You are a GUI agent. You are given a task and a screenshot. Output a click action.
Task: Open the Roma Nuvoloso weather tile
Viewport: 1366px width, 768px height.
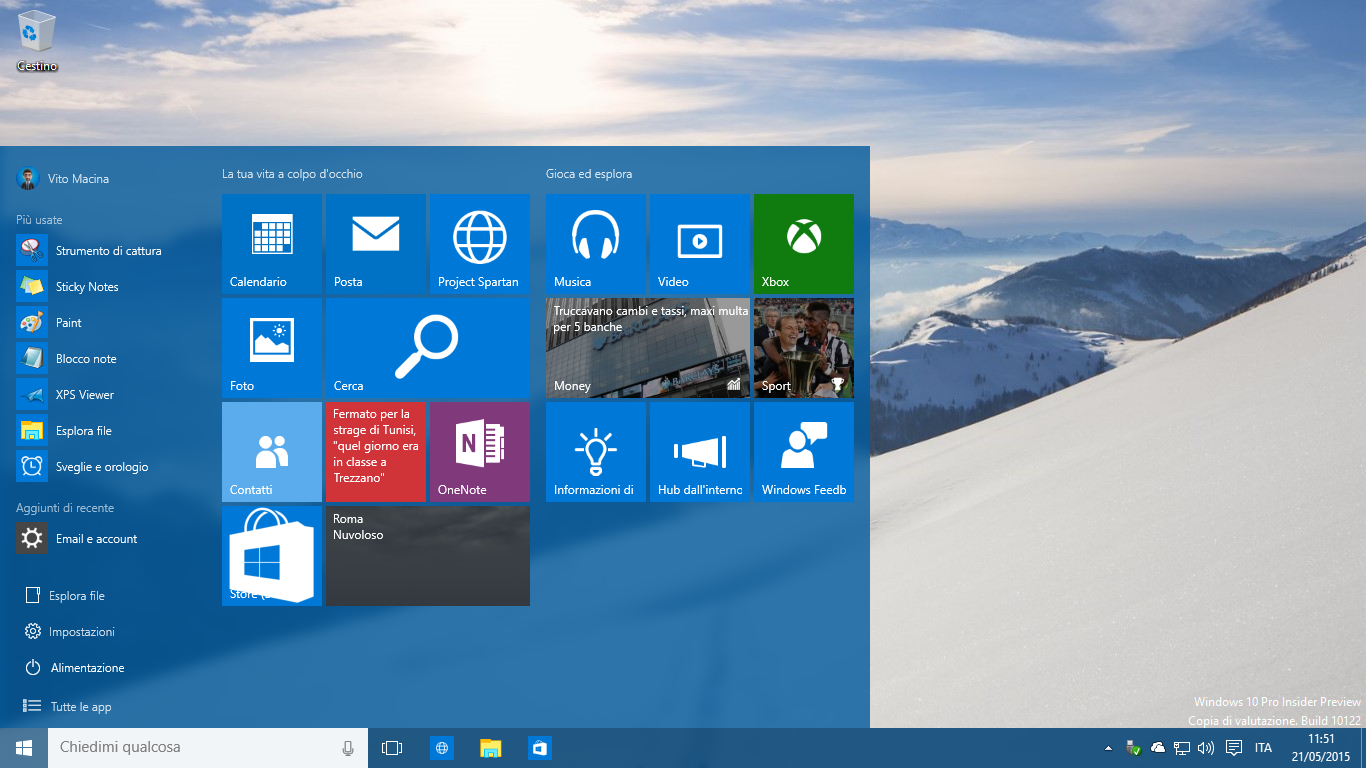tap(428, 556)
